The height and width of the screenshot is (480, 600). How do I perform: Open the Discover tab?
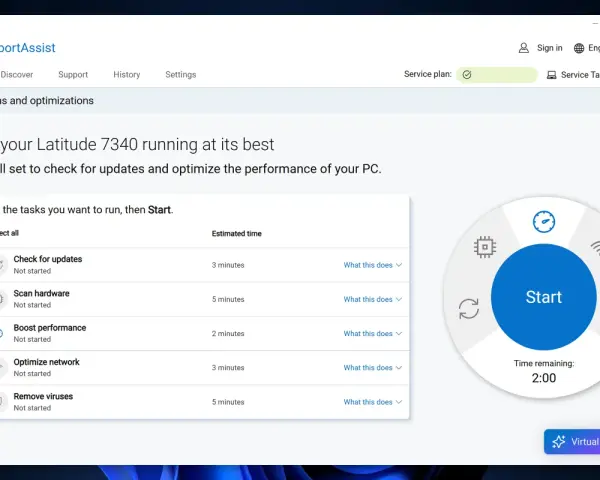[17, 75]
